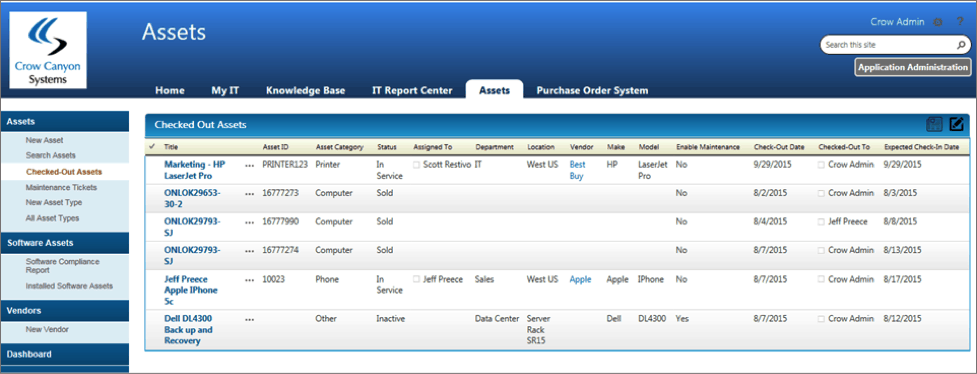This screenshot has width=977, height=374.
Task: Open the Crow Admin user menu
Action: click(x=897, y=22)
